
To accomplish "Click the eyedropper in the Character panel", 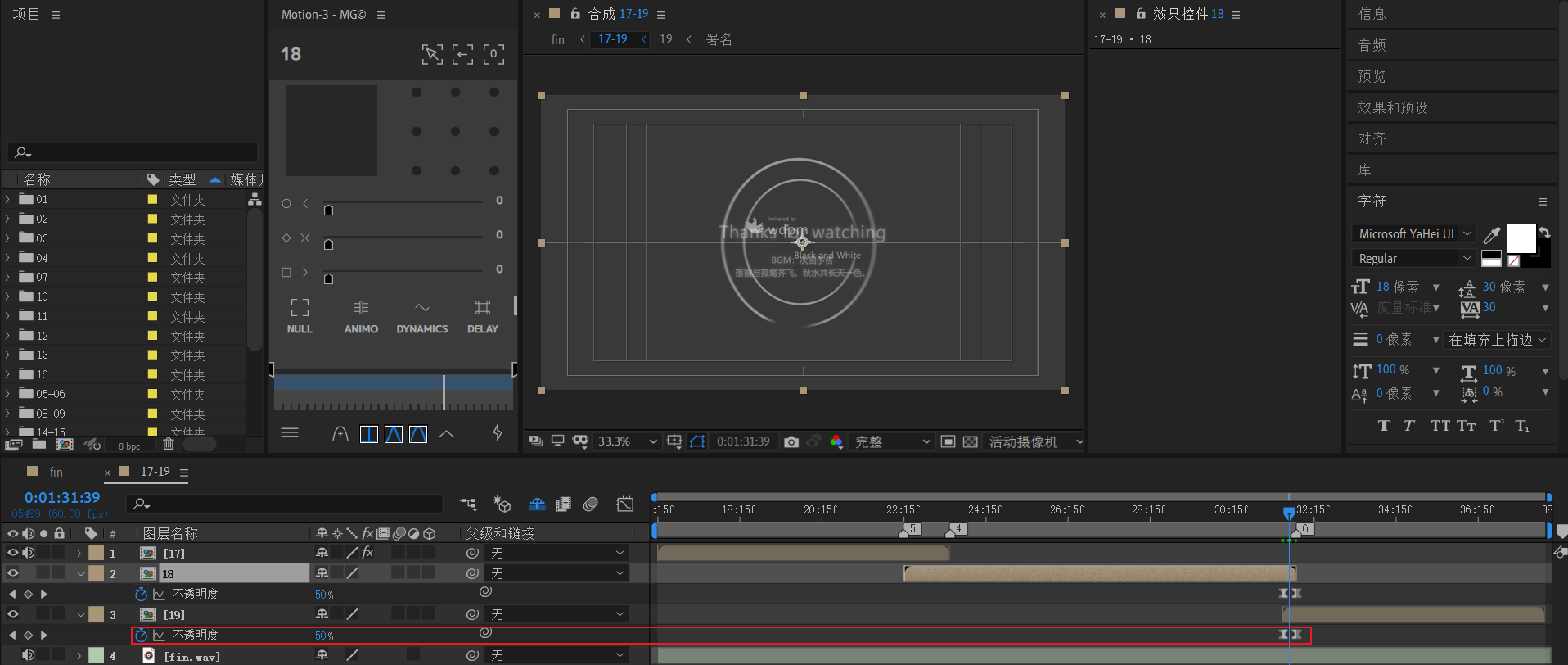I will click(x=1492, y=235).
